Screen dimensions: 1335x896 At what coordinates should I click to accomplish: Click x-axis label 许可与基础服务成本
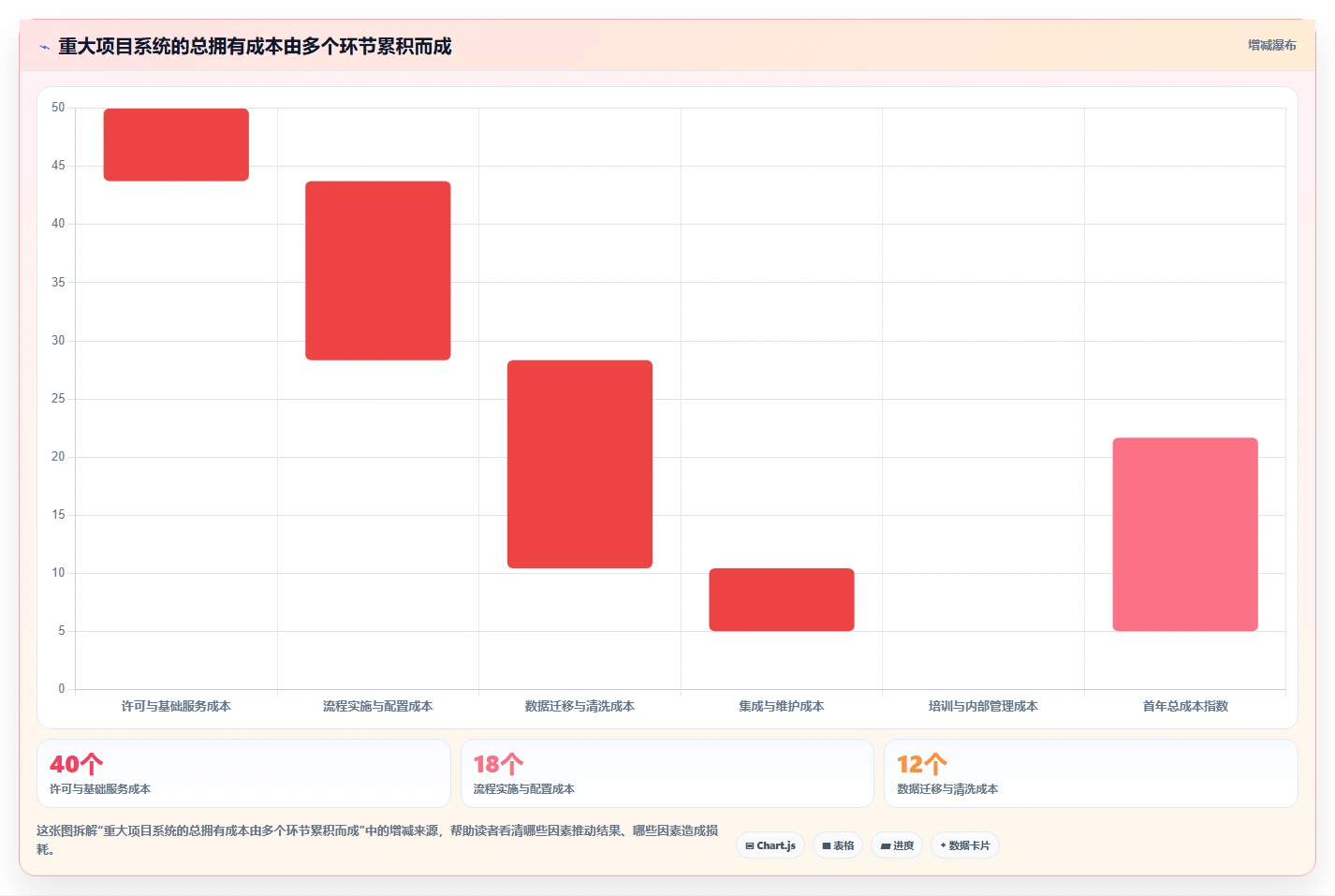(176, 706)
